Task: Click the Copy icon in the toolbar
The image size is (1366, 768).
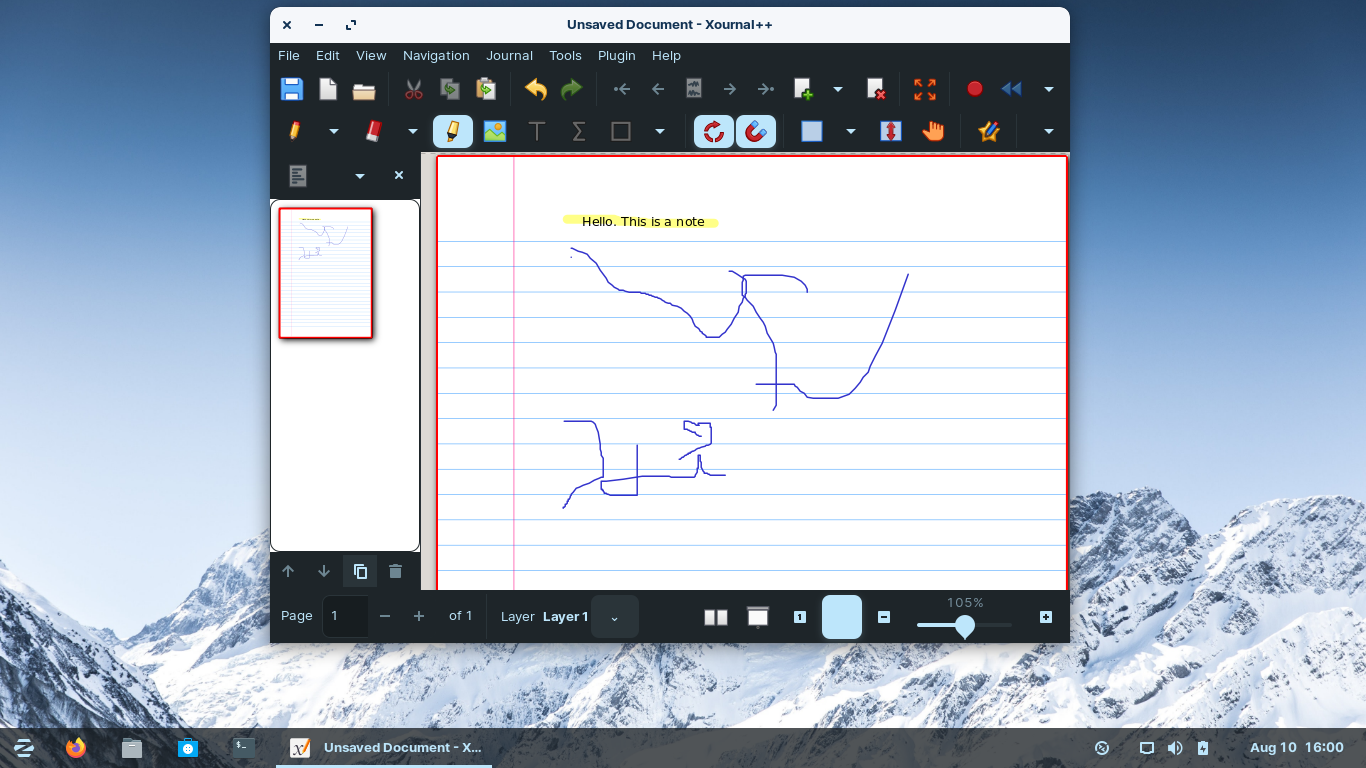Action: pyautogui.click(x=450, y=90)
